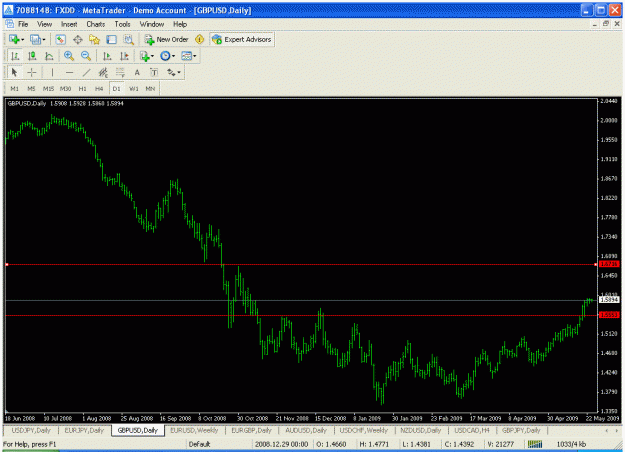Viewport: 625px width, 452px height.
Task: Toggle chart auto scroll
Action: click(107, 56)
